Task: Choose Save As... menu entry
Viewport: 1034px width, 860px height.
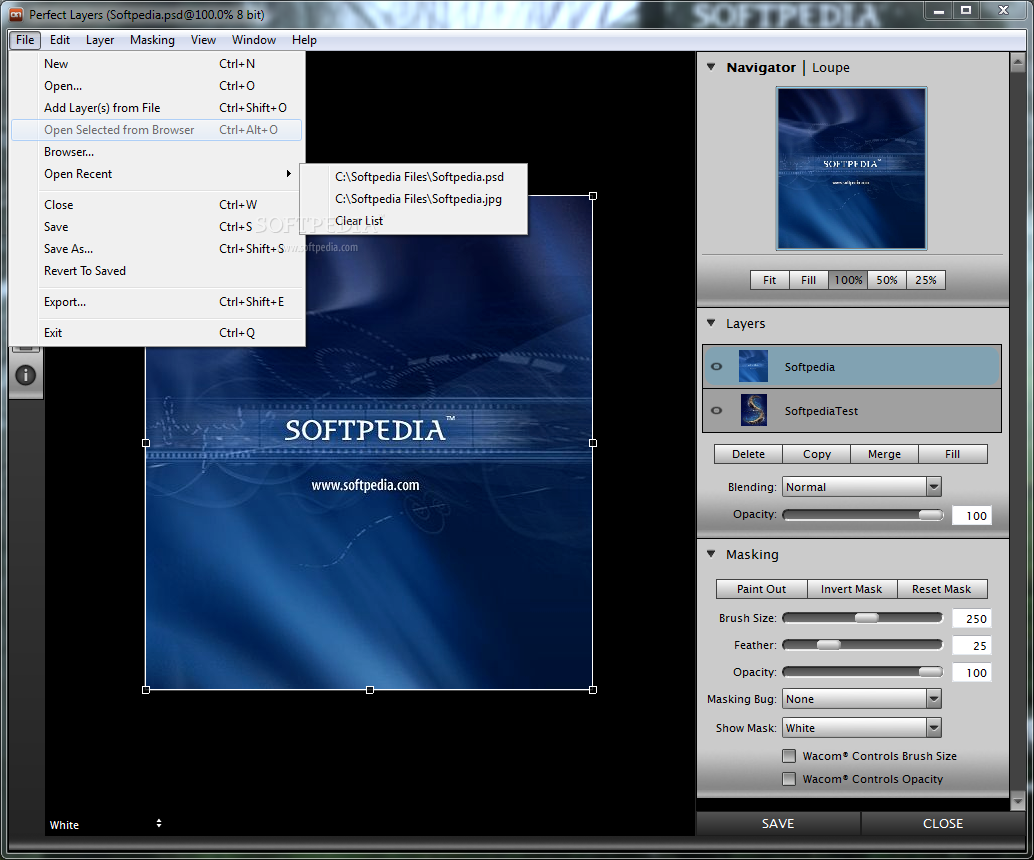Action: [157, 249]
